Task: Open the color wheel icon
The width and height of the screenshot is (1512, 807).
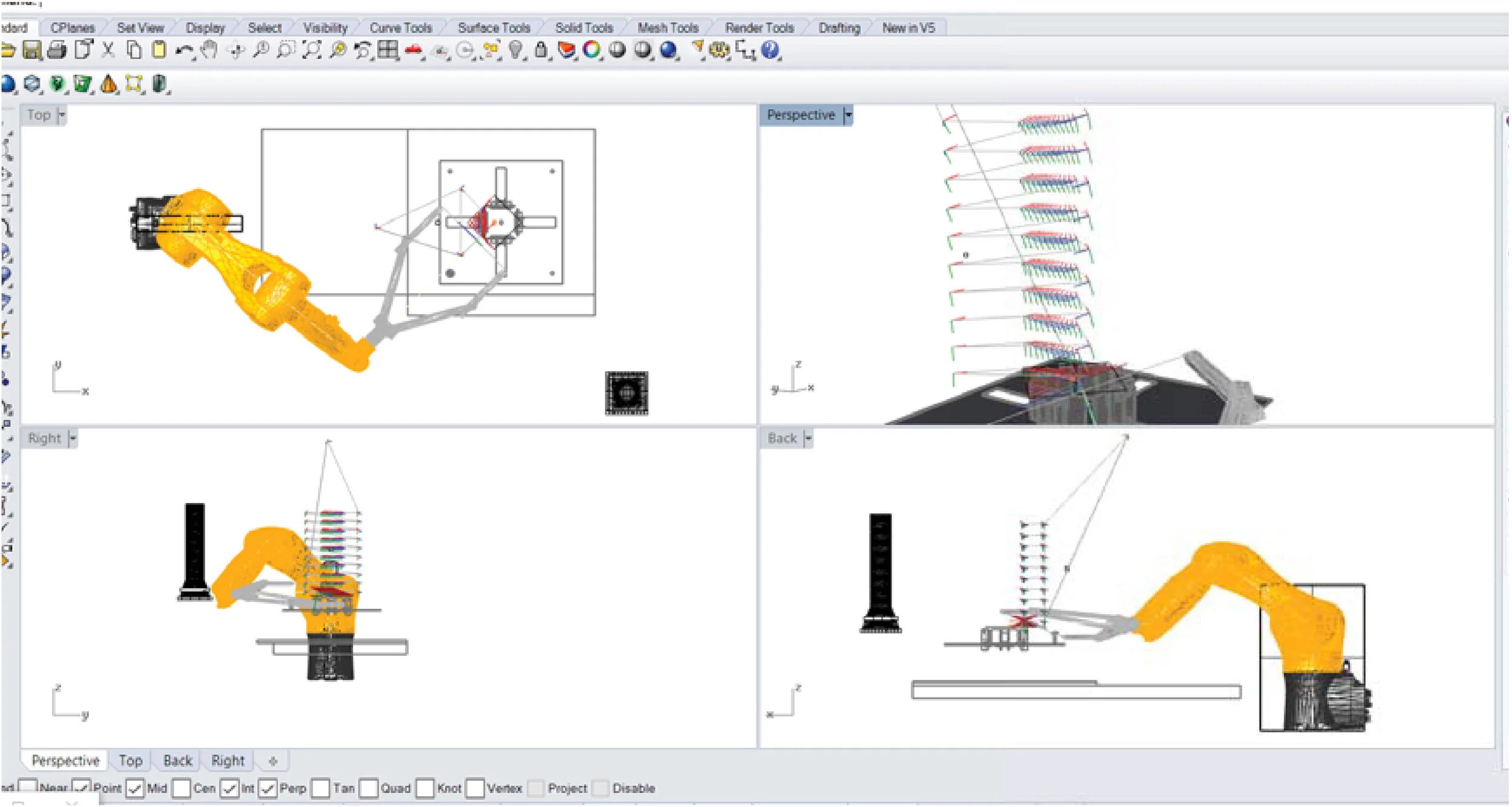Action: click(x=591, y=50)
